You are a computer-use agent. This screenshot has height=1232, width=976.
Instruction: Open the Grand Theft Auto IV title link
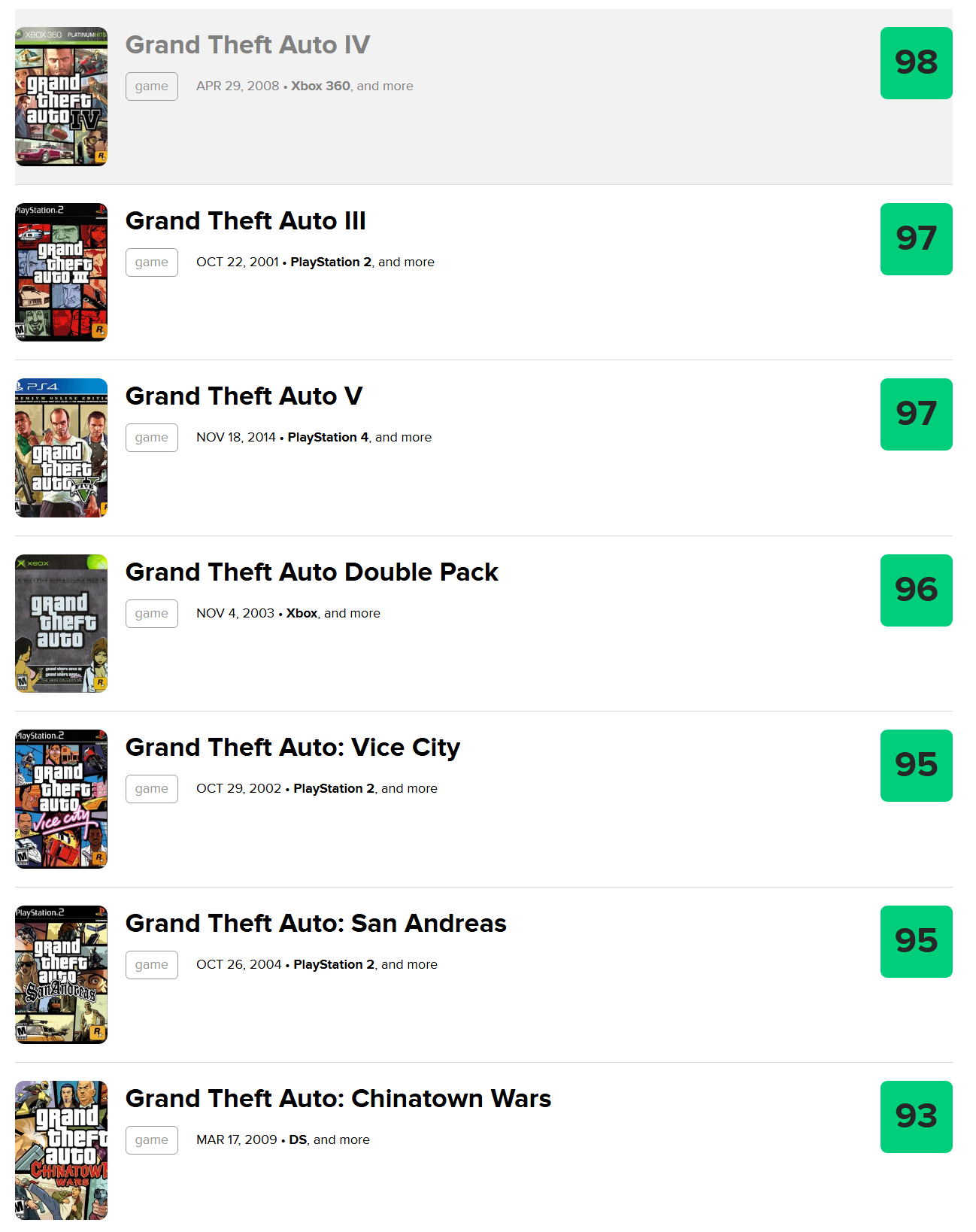click(x=247, y=45)
